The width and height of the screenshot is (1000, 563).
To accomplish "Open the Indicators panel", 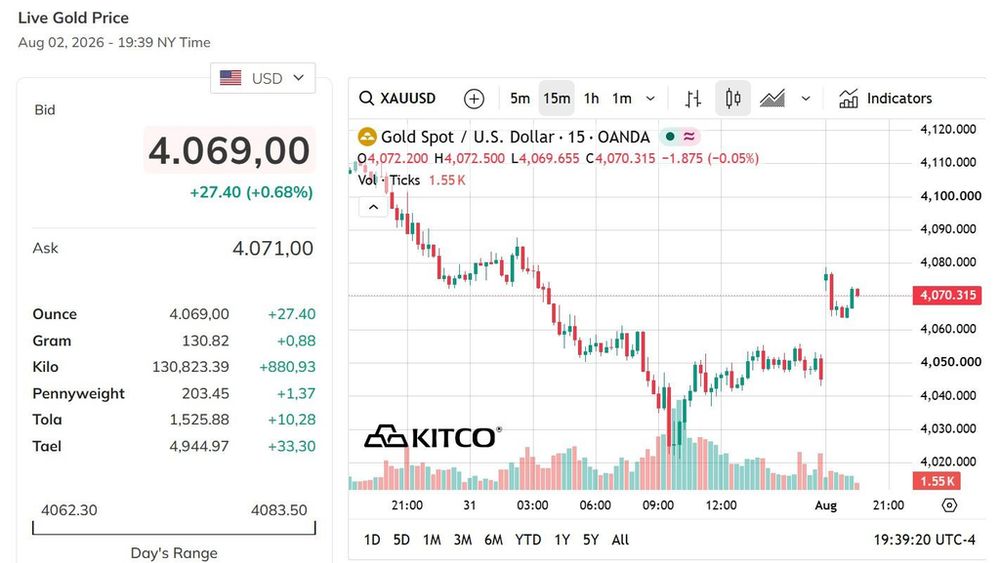I will click(885, 98).
